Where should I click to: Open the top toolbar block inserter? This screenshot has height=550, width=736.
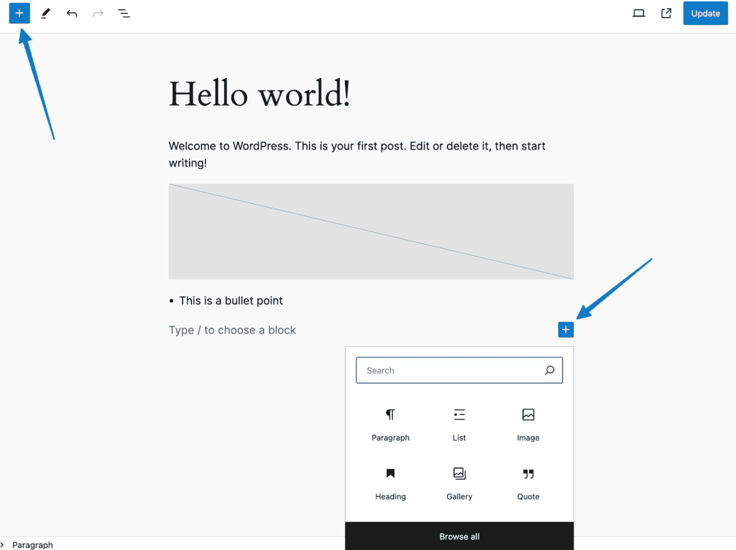coord(19,13)
